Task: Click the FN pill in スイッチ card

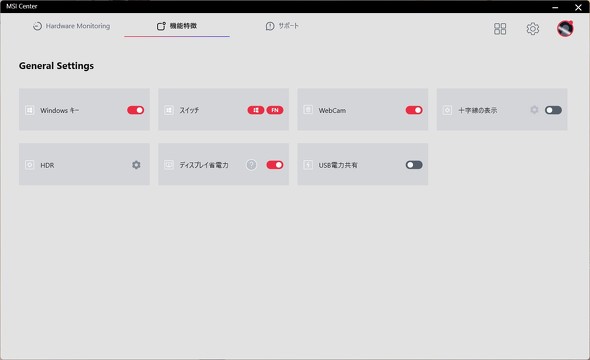Action: pyautogui.click(x=275, y=110)
